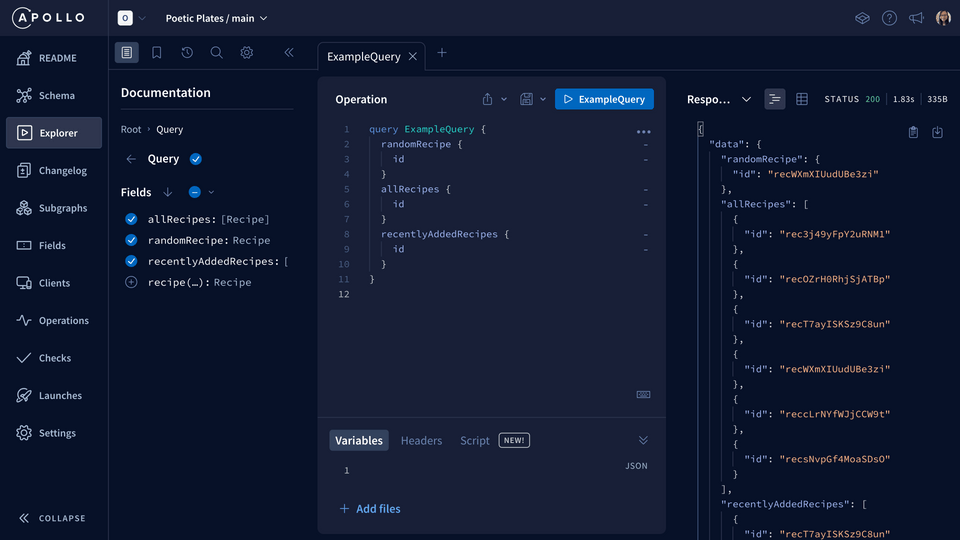Deselect all fields with minus button
The height and width of the screenshot is (540, 960).
tap(195, 192)
